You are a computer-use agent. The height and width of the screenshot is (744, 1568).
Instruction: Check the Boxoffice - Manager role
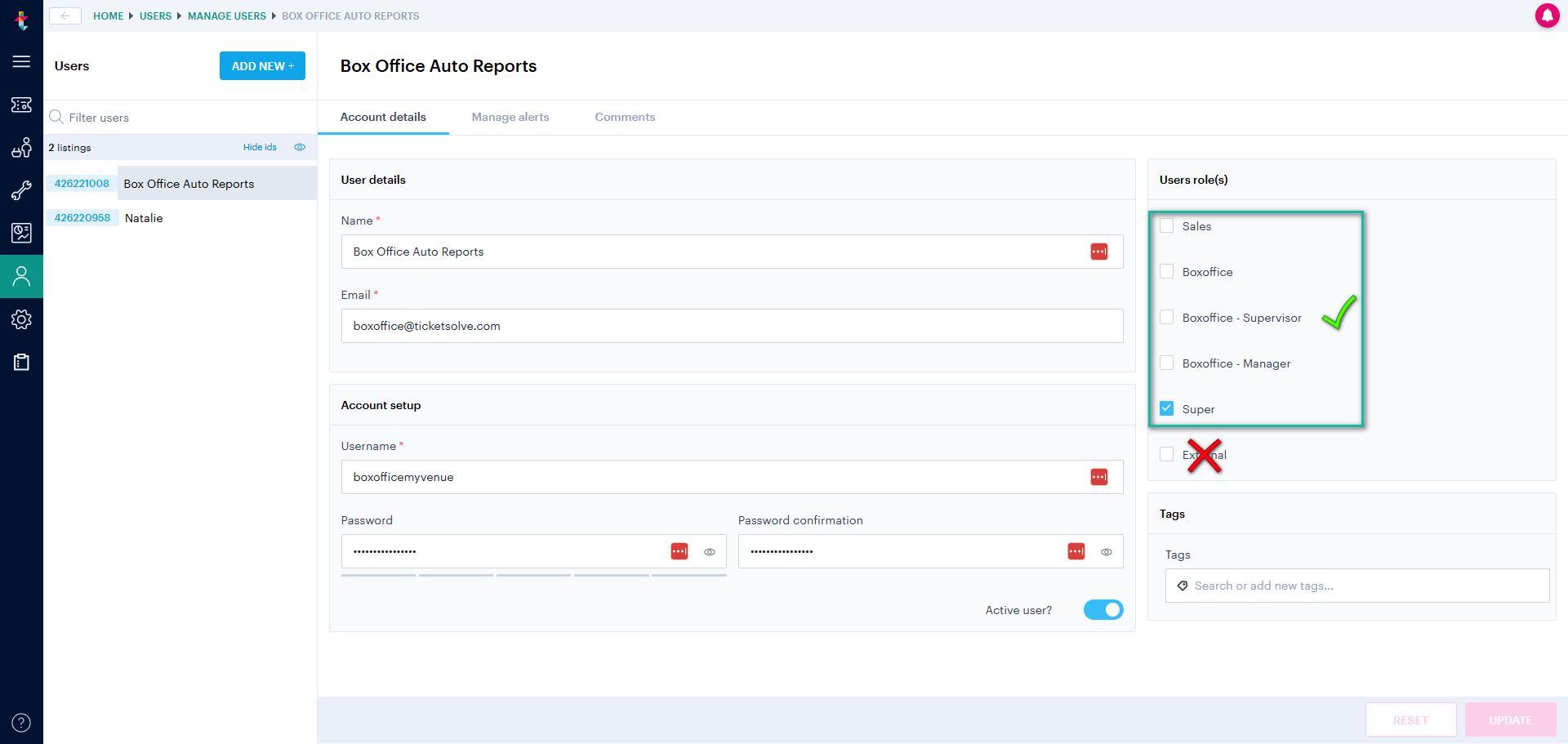point(1166,363)
